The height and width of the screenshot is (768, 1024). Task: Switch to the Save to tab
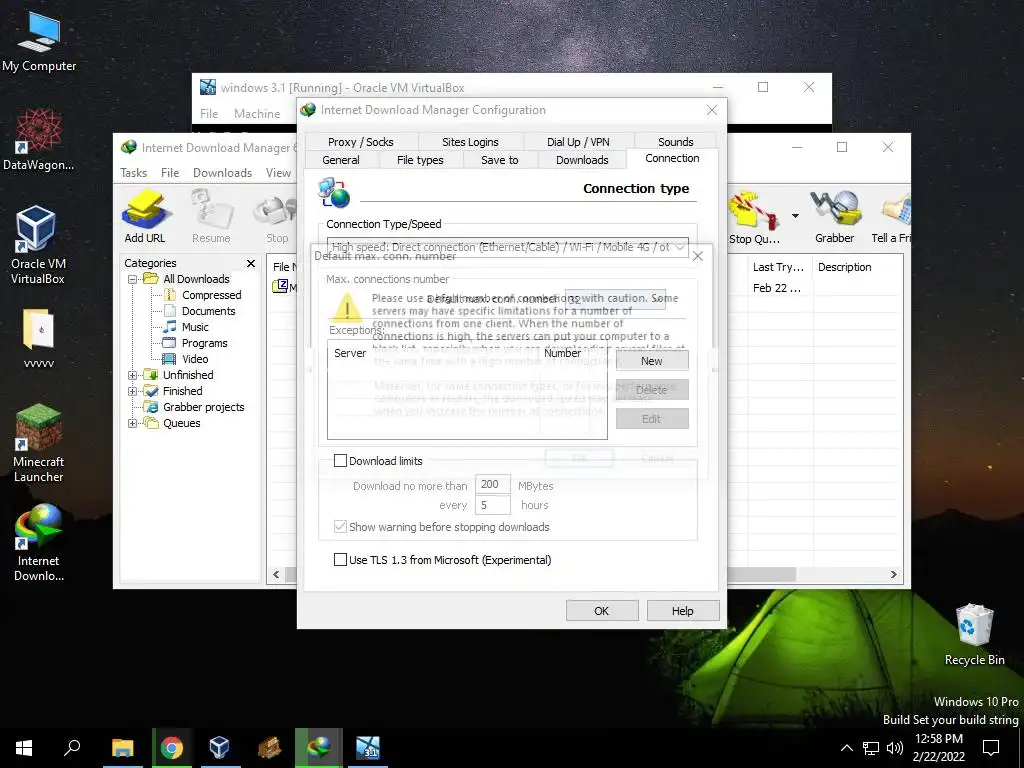click(x=500, y=160)
